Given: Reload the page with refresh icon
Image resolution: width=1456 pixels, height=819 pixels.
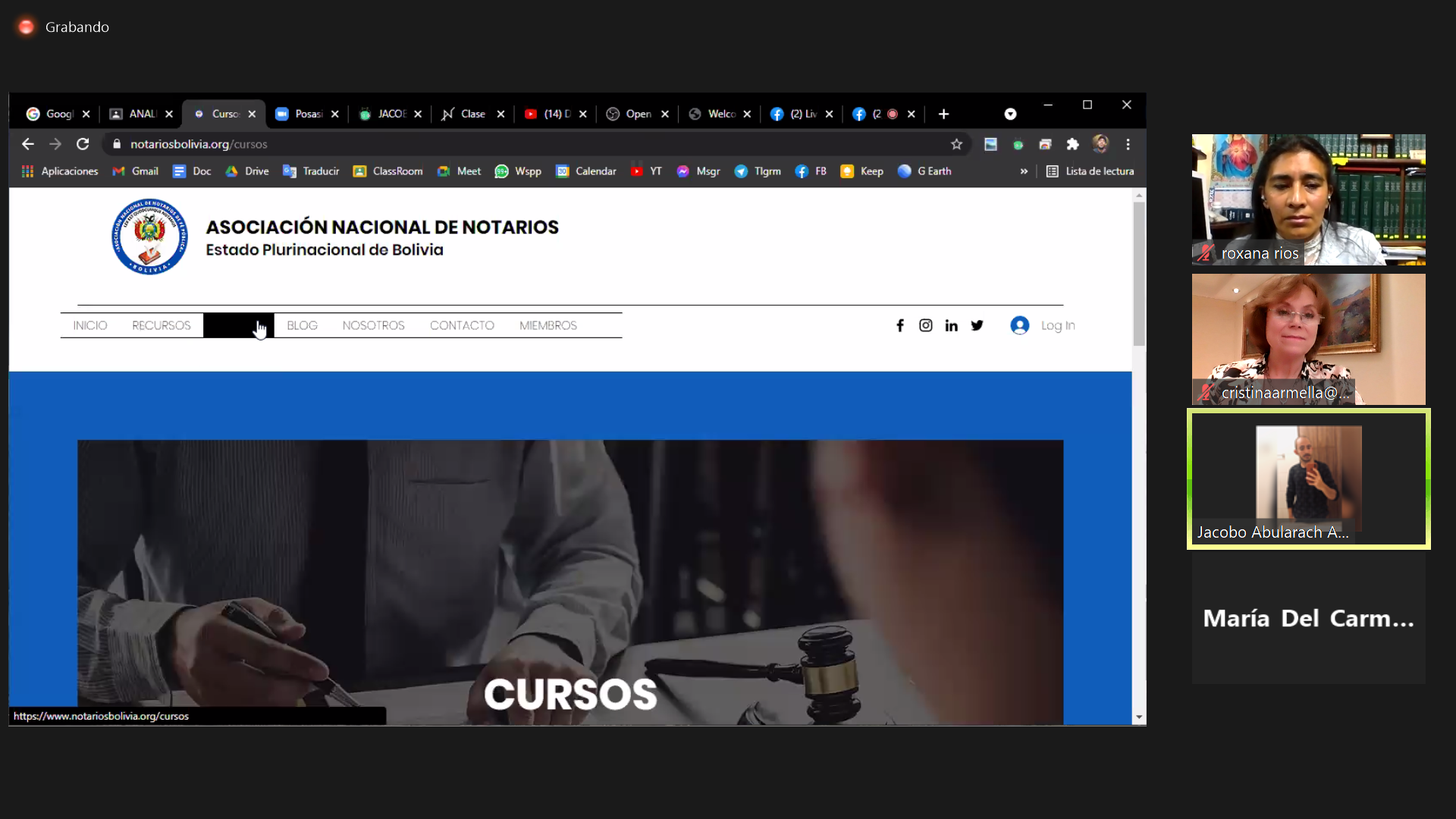Looking at the screenshot, I should point(83,144).
